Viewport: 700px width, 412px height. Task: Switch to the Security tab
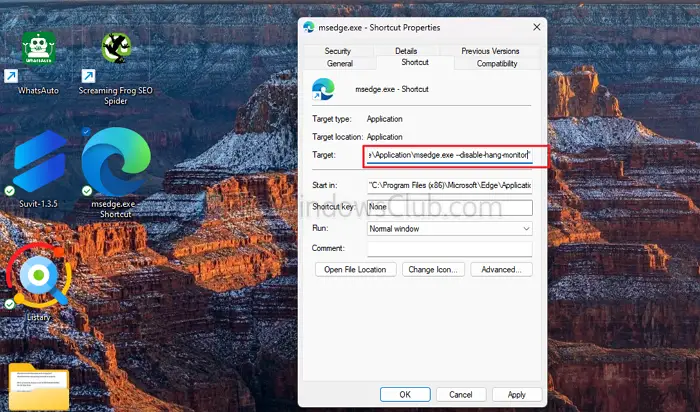coord(338,51)
